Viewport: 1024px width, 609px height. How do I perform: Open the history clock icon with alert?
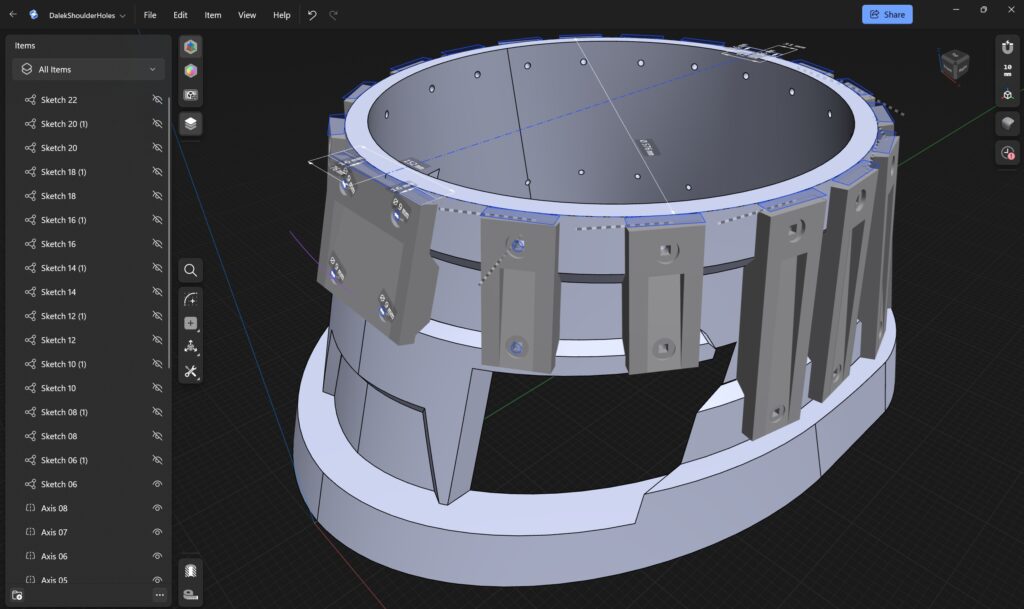pyautogui.click(x=1007, y=153)
